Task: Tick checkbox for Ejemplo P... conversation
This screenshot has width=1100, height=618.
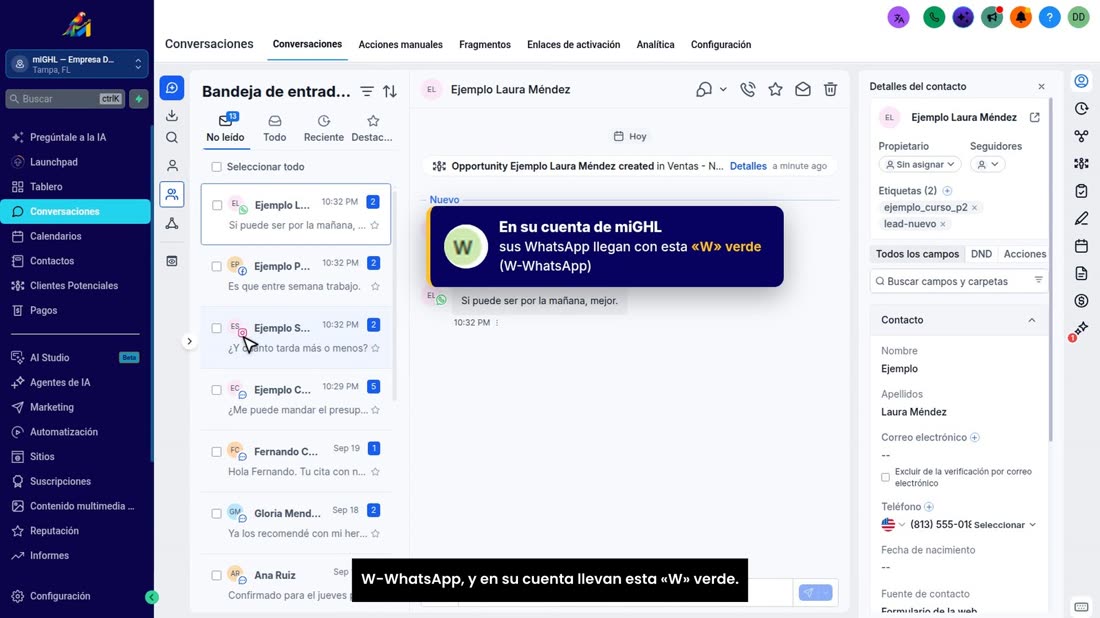Action: (216, 267)
